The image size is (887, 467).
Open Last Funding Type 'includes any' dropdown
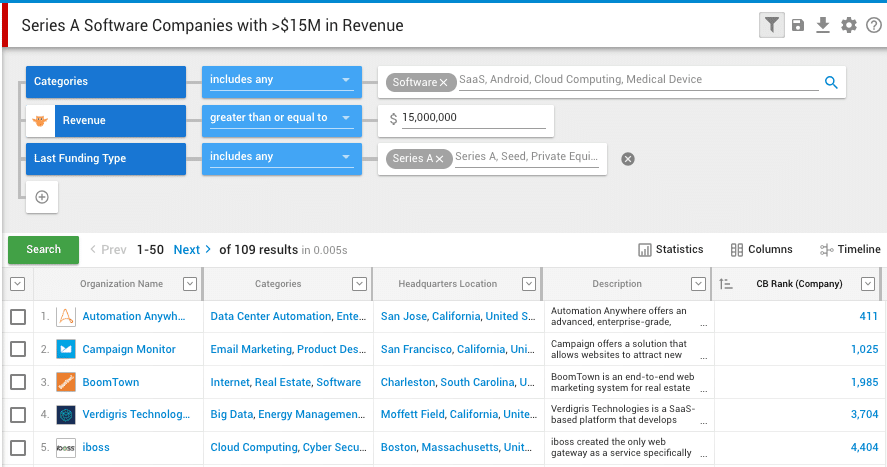(x=282, y=159)
